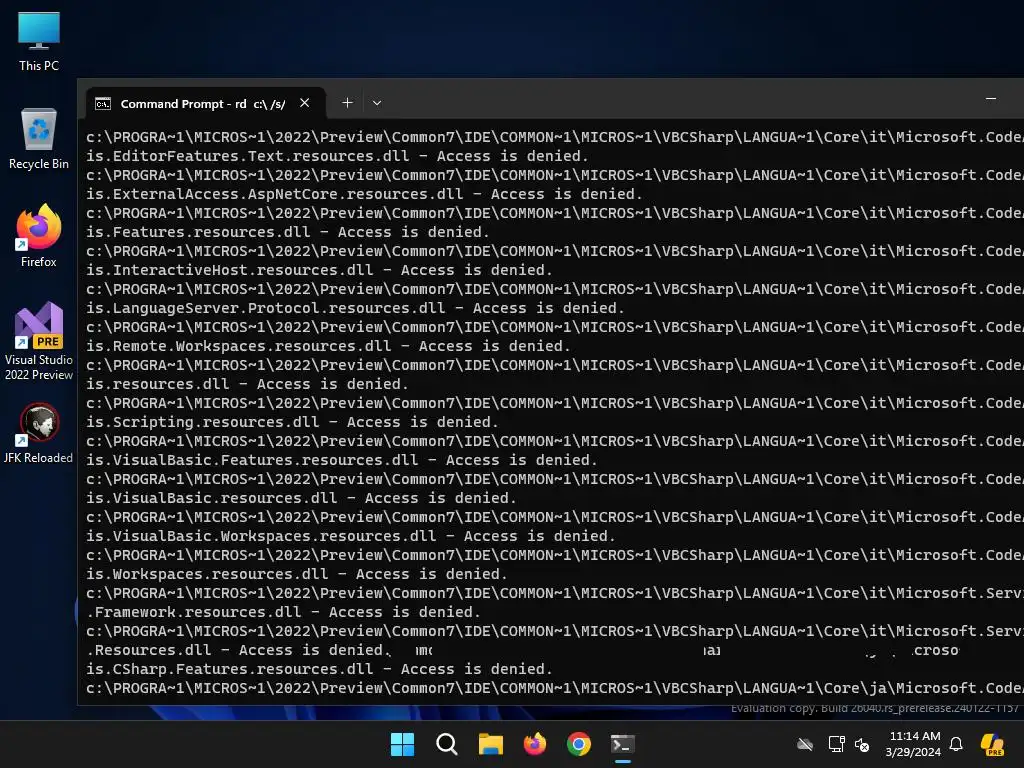Minimize the terminal window
Viewport: 1024px width, 768px height.
coord(991,99)
